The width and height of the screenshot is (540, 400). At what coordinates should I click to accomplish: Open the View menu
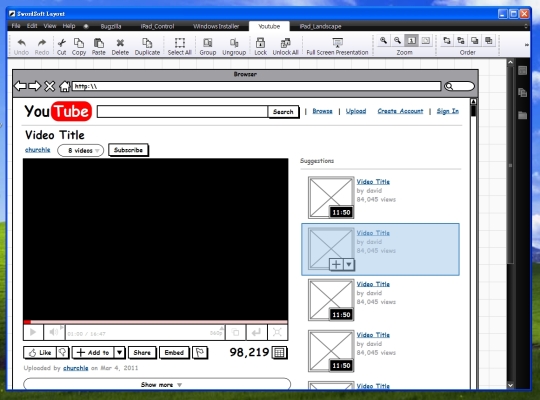tap(50, 26)
